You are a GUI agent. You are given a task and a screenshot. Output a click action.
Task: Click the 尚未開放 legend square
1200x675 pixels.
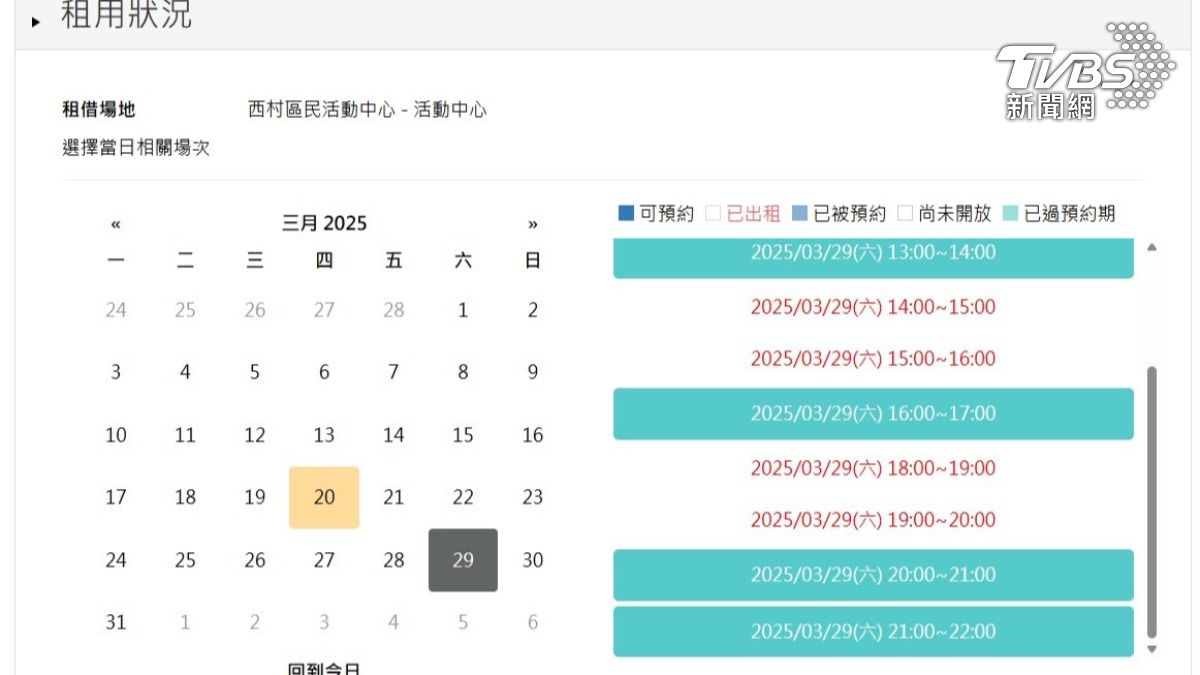coord(905,212)
